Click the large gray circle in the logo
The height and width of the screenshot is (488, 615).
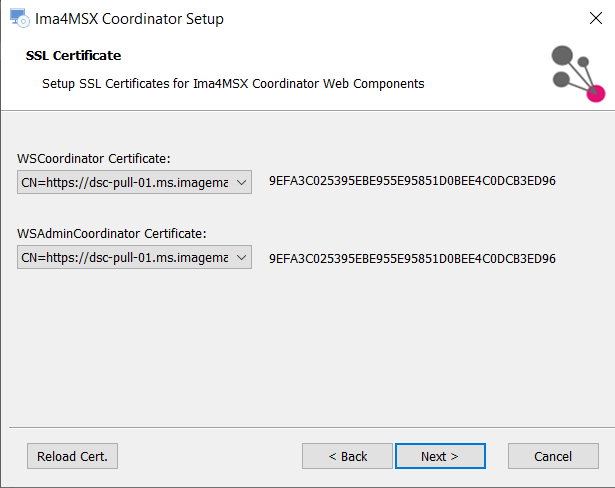pos(562,55)
